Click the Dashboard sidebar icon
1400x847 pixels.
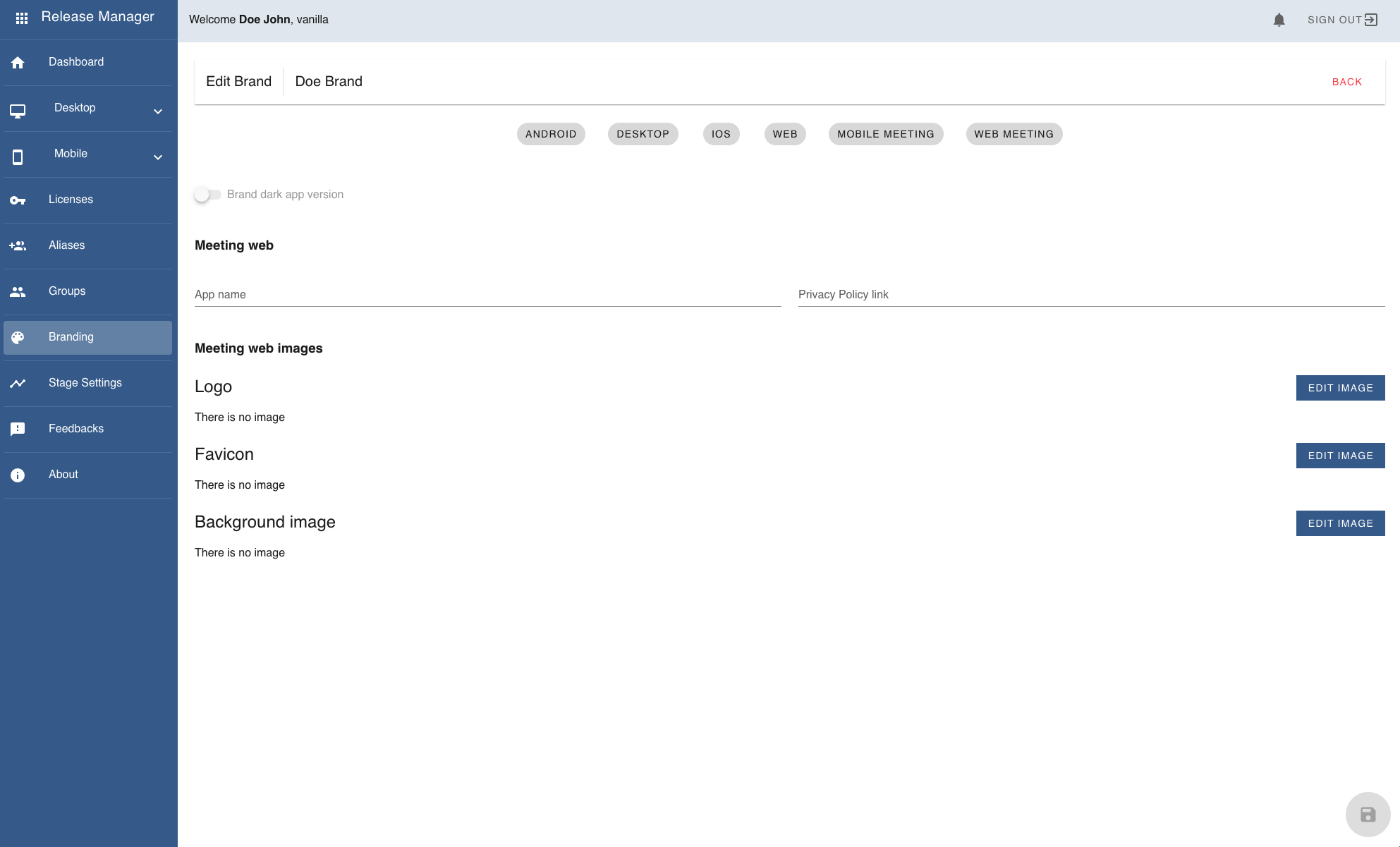tap(18, 61)
